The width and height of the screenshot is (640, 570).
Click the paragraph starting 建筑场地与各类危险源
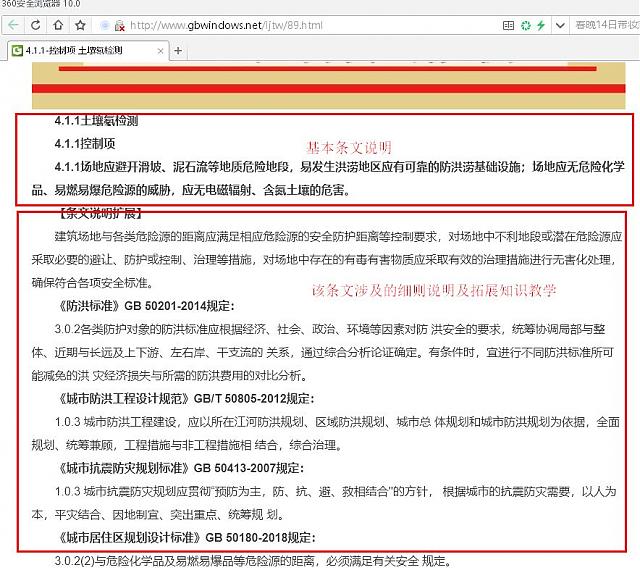327,259
